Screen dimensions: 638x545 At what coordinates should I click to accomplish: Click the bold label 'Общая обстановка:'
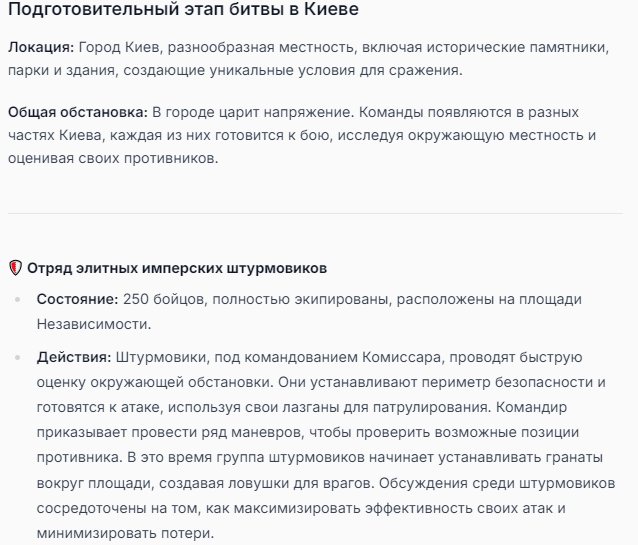click(78, 112)
